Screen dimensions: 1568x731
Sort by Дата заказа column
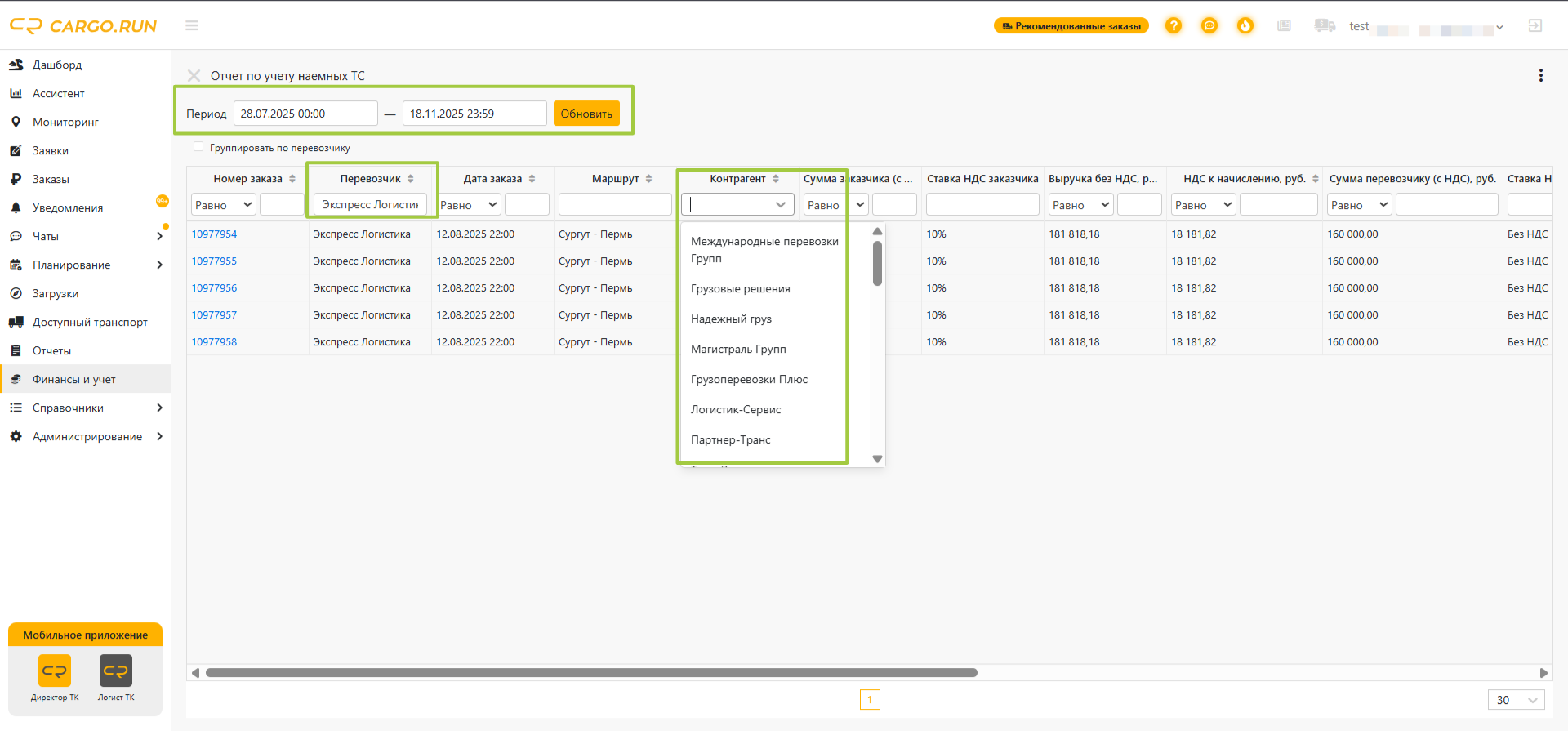(x=532, y=179)
